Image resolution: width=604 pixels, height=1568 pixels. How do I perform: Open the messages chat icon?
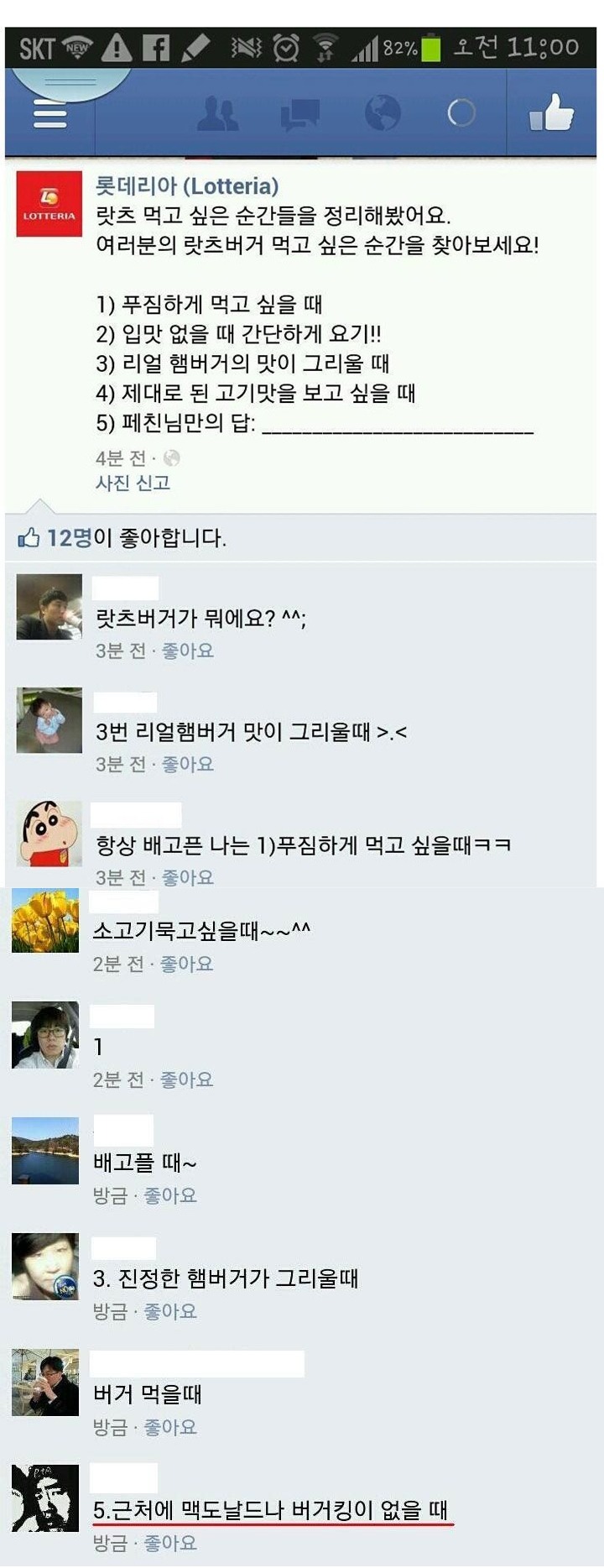click(x=299, y=114)
